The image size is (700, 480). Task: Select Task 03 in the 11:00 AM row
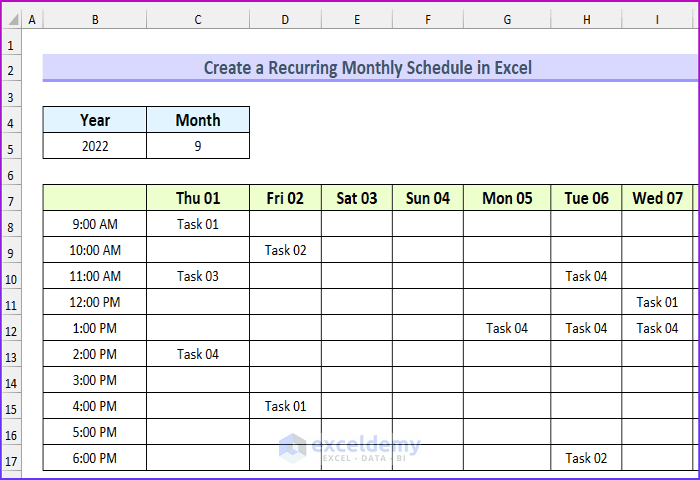[x=198, y=276]
